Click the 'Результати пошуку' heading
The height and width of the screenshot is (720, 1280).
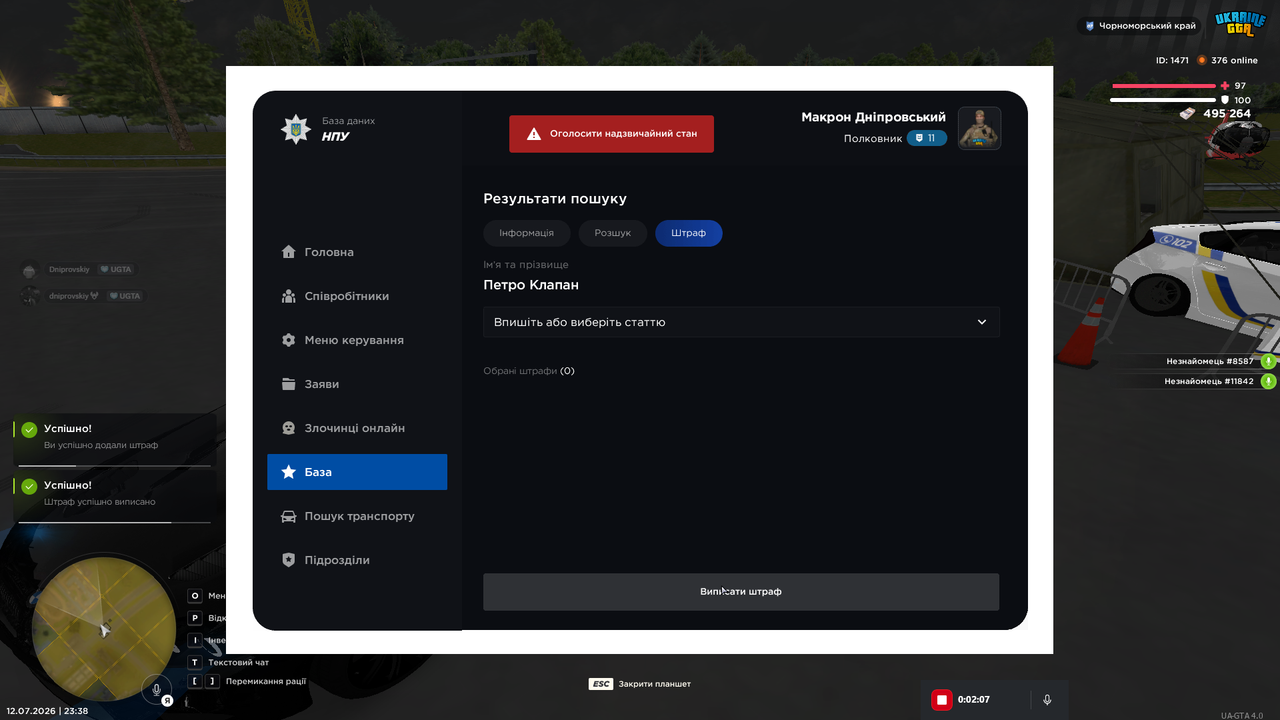[x=555, y=199]
